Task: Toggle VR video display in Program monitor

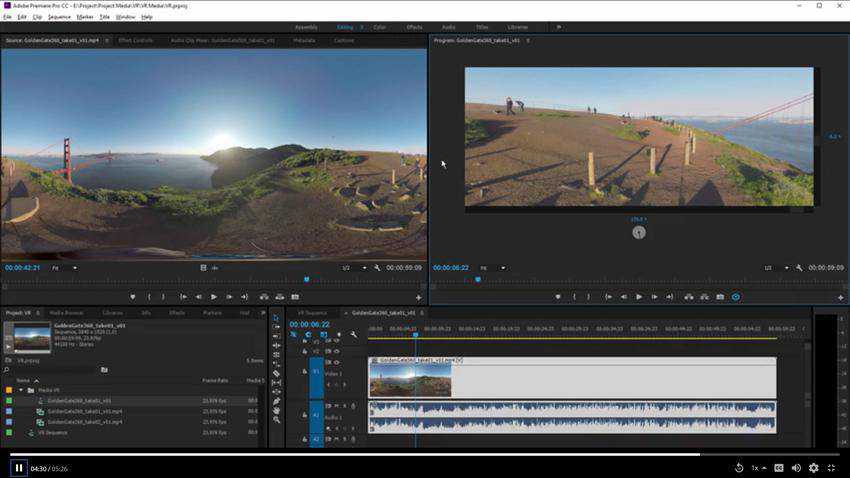Action: click(x=736, y=297)
